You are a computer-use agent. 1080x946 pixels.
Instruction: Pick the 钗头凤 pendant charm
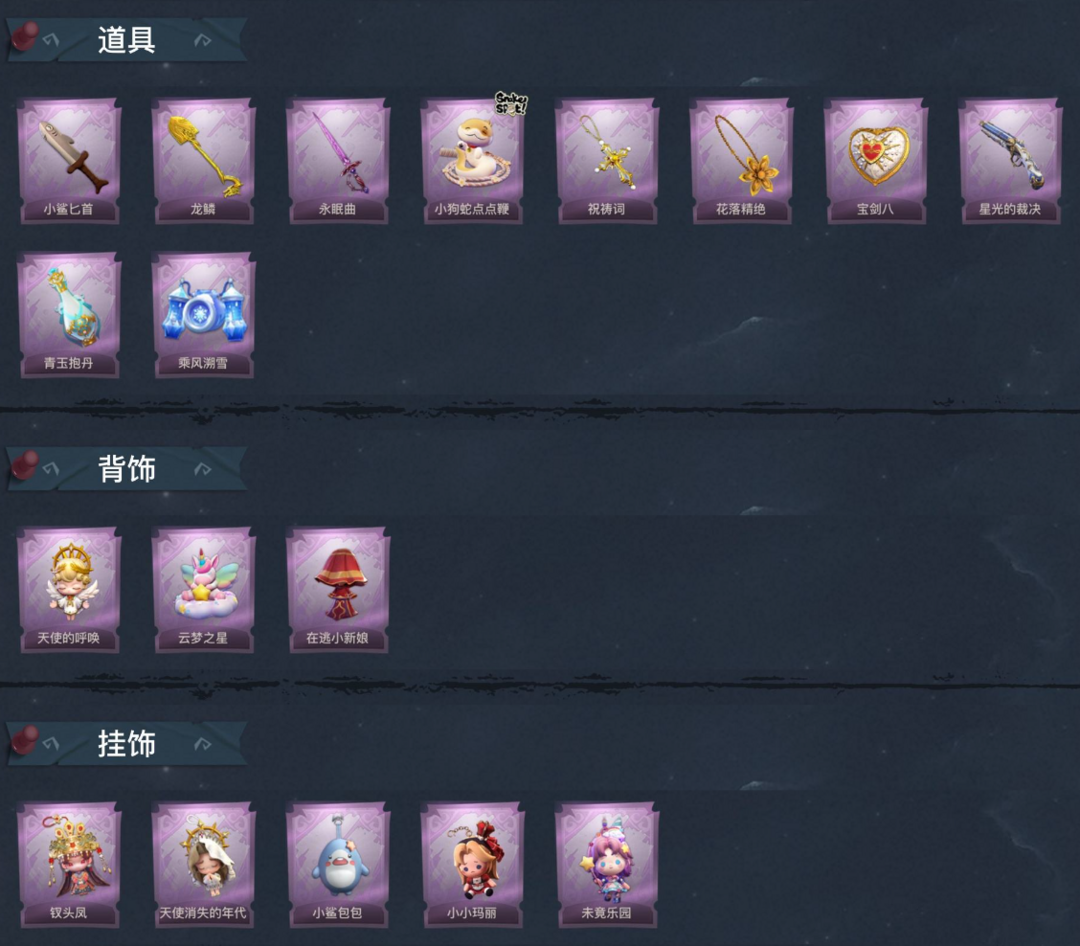pyautogui.click(x=69, y=865)
